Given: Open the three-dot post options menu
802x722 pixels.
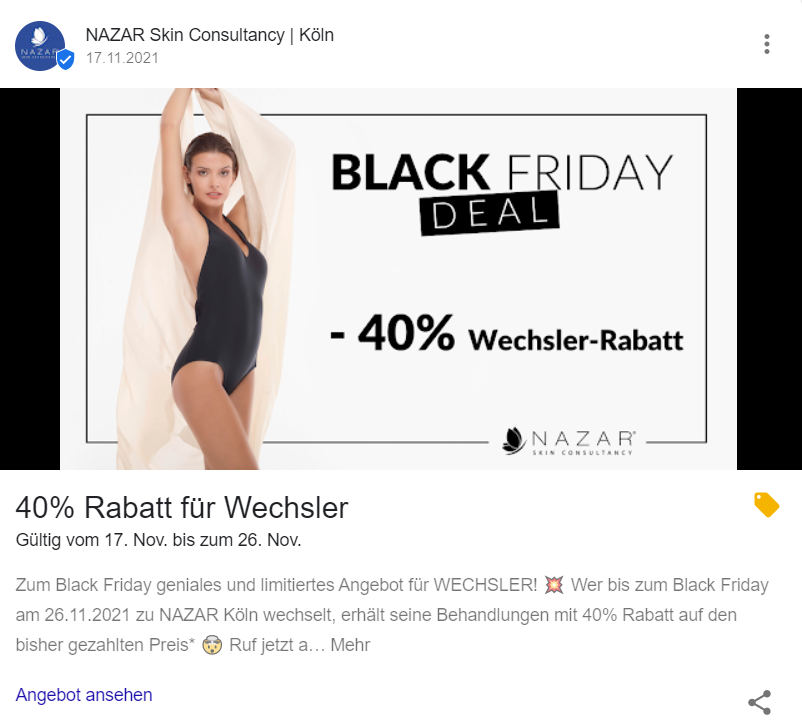Looking at the screenshot, I should 766,44.
